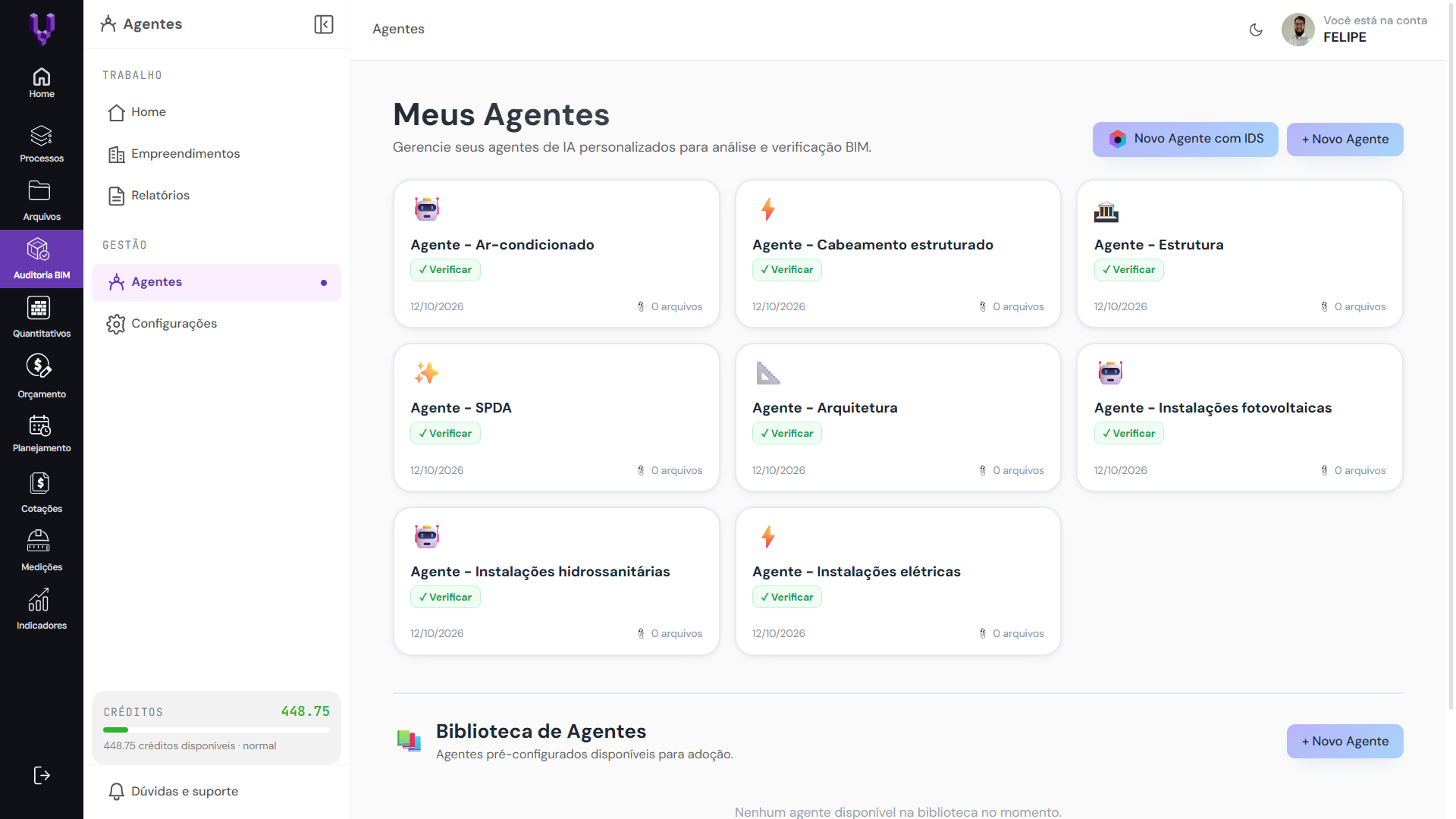Click the credits progress bar

pyautogui.click(x=216, y=730)
